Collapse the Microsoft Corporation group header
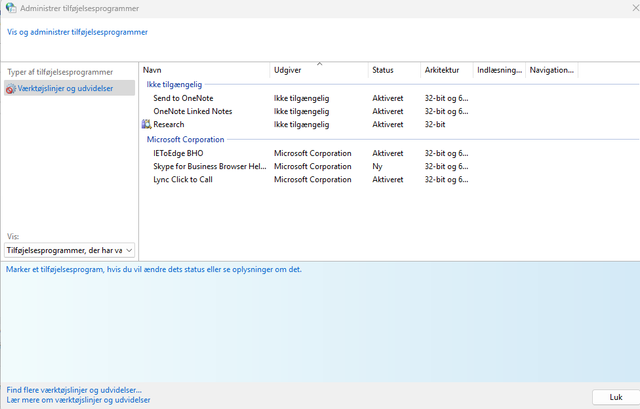Screen dimensions: 640x409 click(x=185, y=140)
